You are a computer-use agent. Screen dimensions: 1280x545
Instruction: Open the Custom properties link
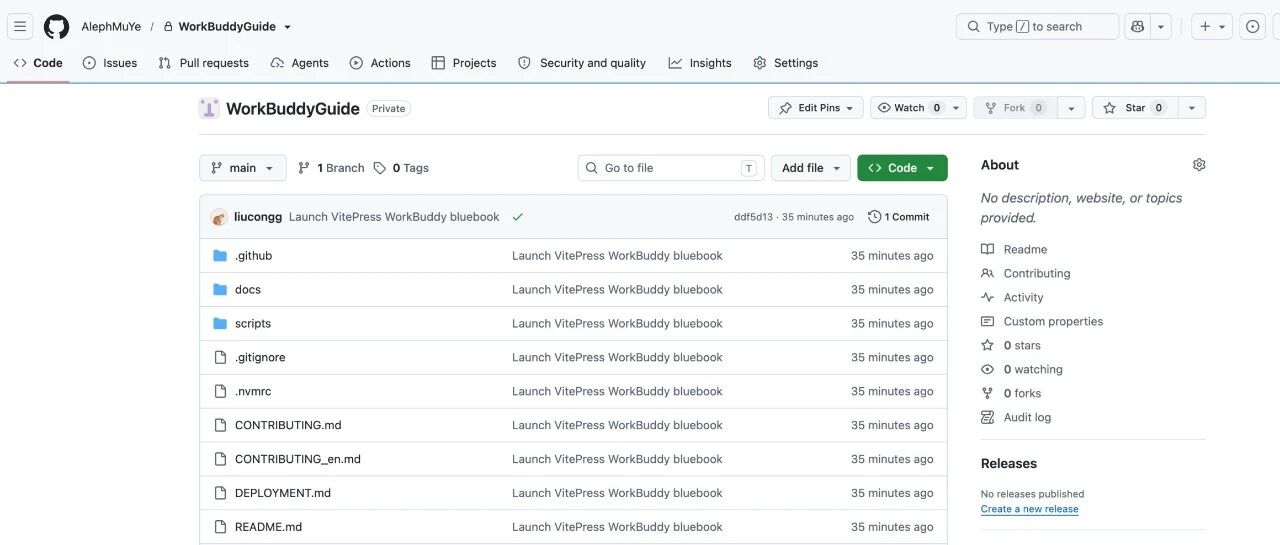(1042, 321)
